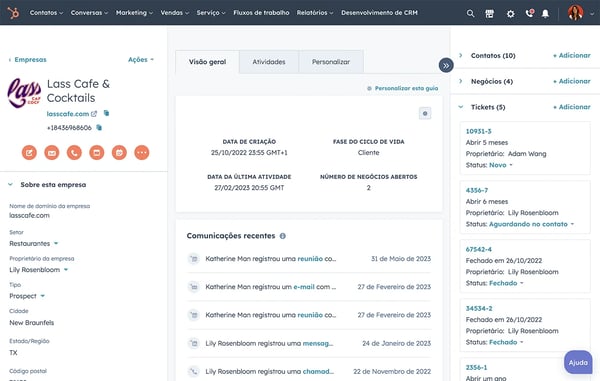Open the Relatórios menu
Screen dimensions: 600x381
(x=315, y=13)
